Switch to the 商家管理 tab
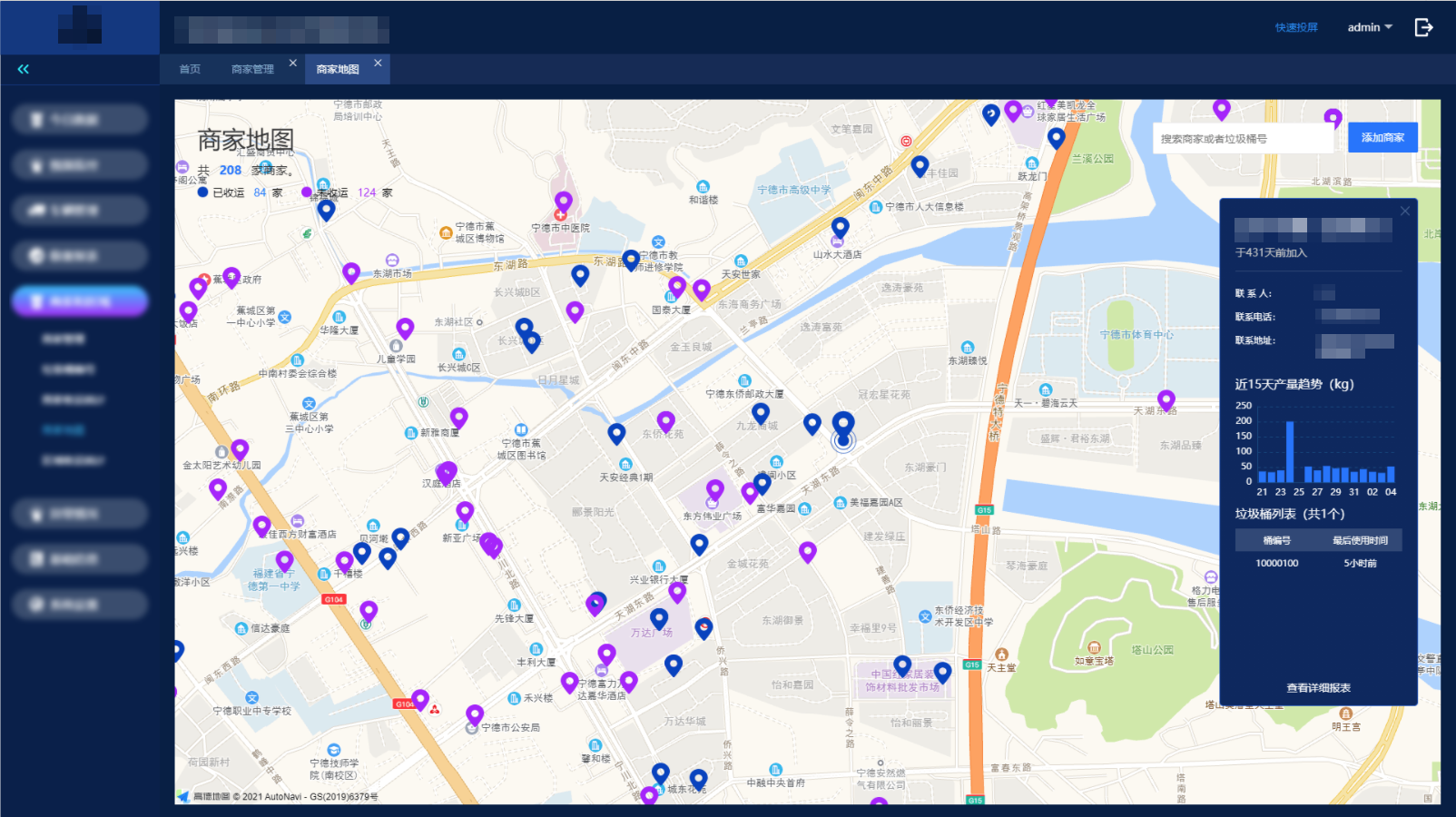 pos(252,69)
